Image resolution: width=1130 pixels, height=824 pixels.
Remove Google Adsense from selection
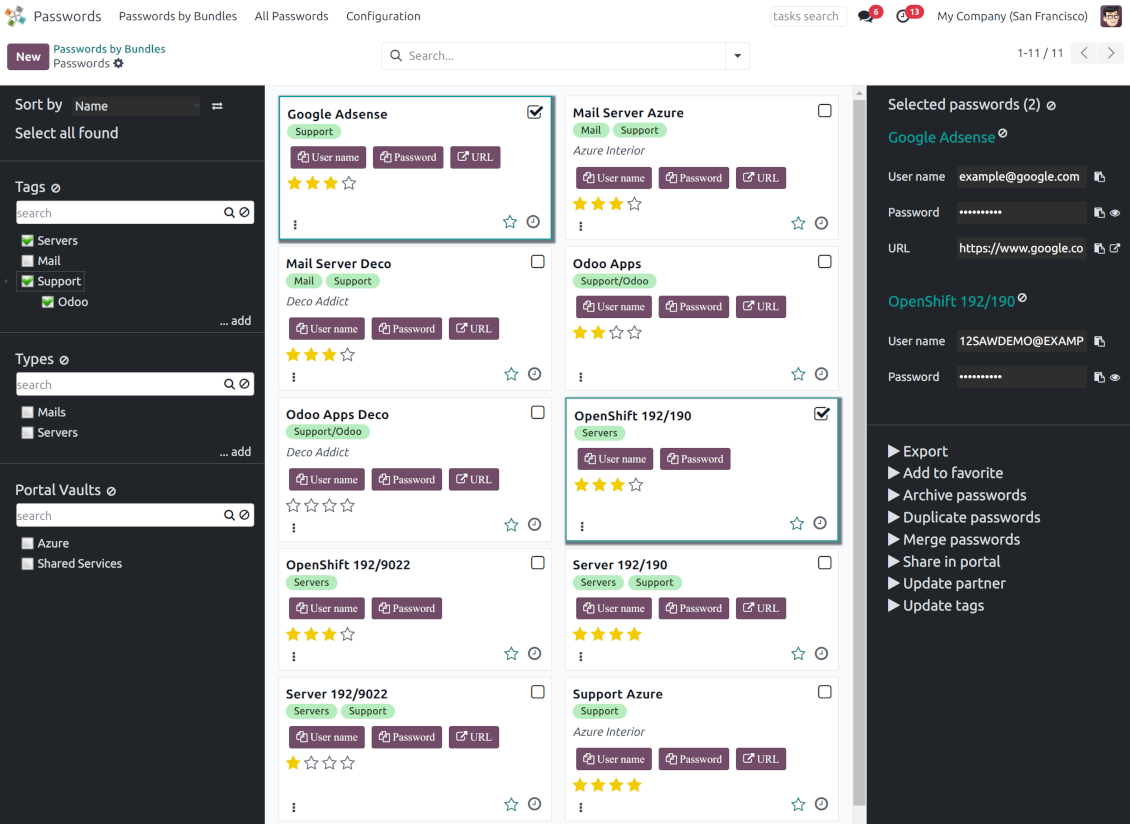(1002, 133)
